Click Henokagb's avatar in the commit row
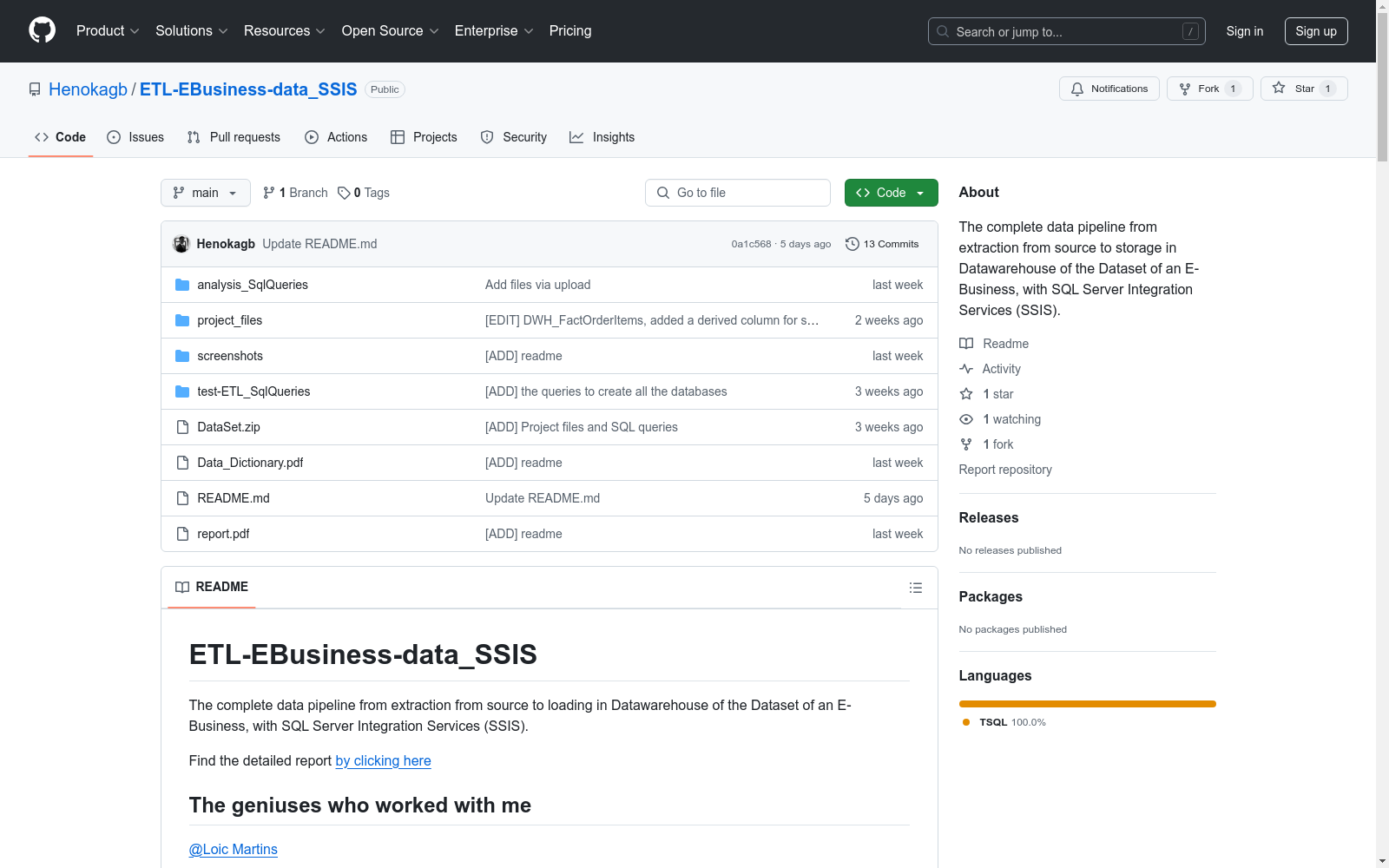This screenshot has width=1389, height=868. tap(181, 244)
